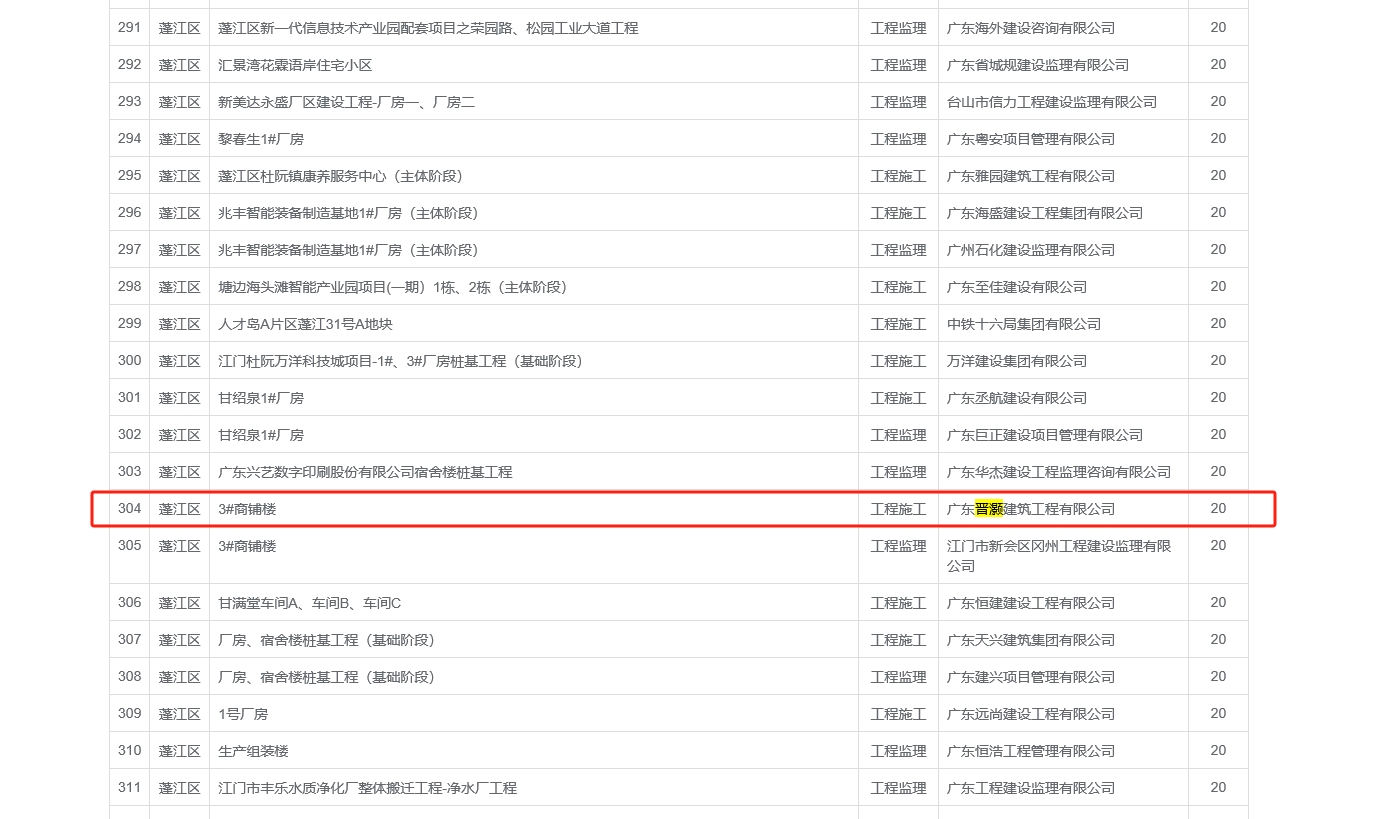The image size is (1374, 819).
Task: Select company 广东远尚建设工程有限公司
Action: pyautogui.click(x=1031, y=714)
